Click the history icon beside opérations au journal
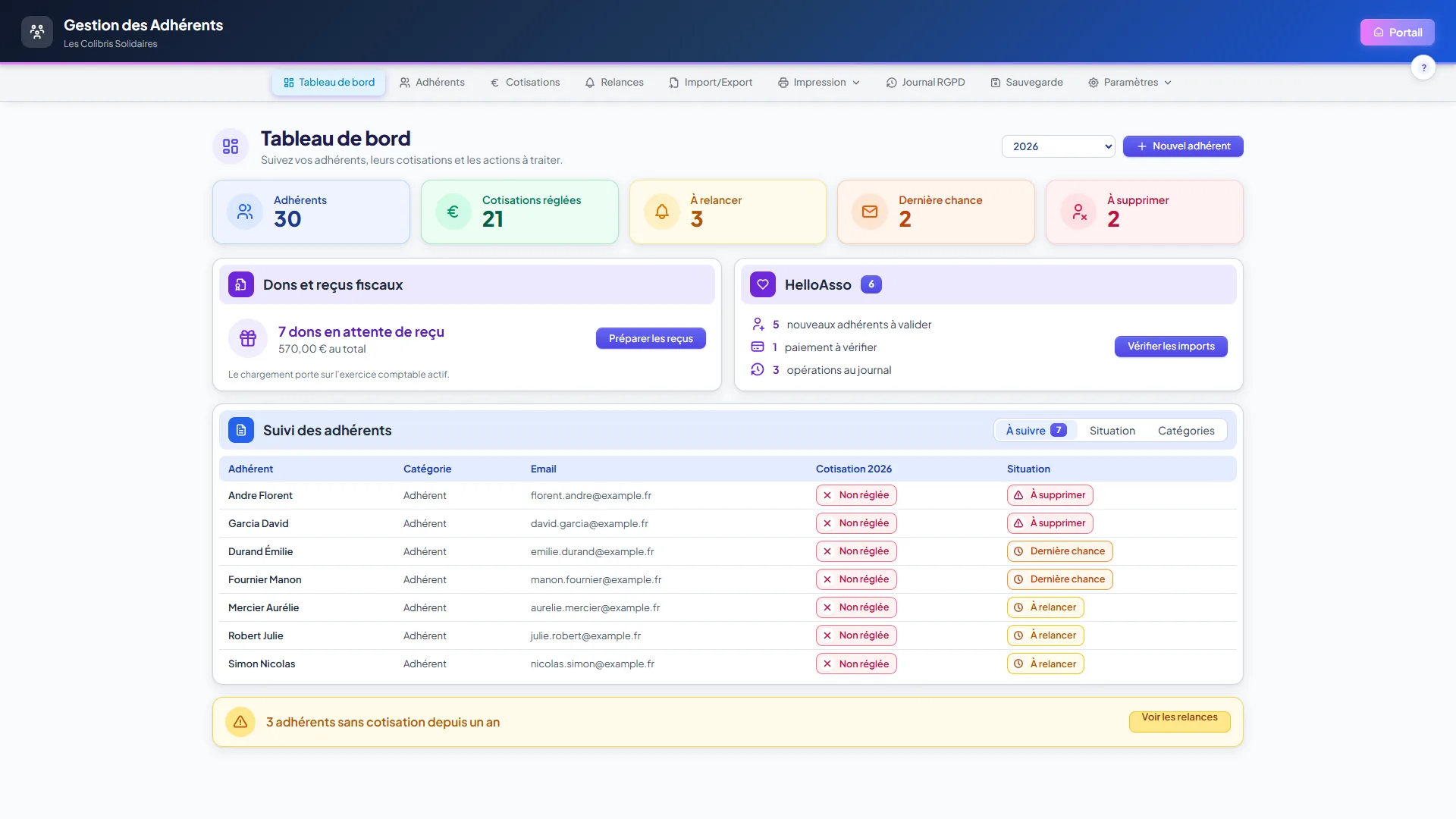 click(x=758, y=370)
